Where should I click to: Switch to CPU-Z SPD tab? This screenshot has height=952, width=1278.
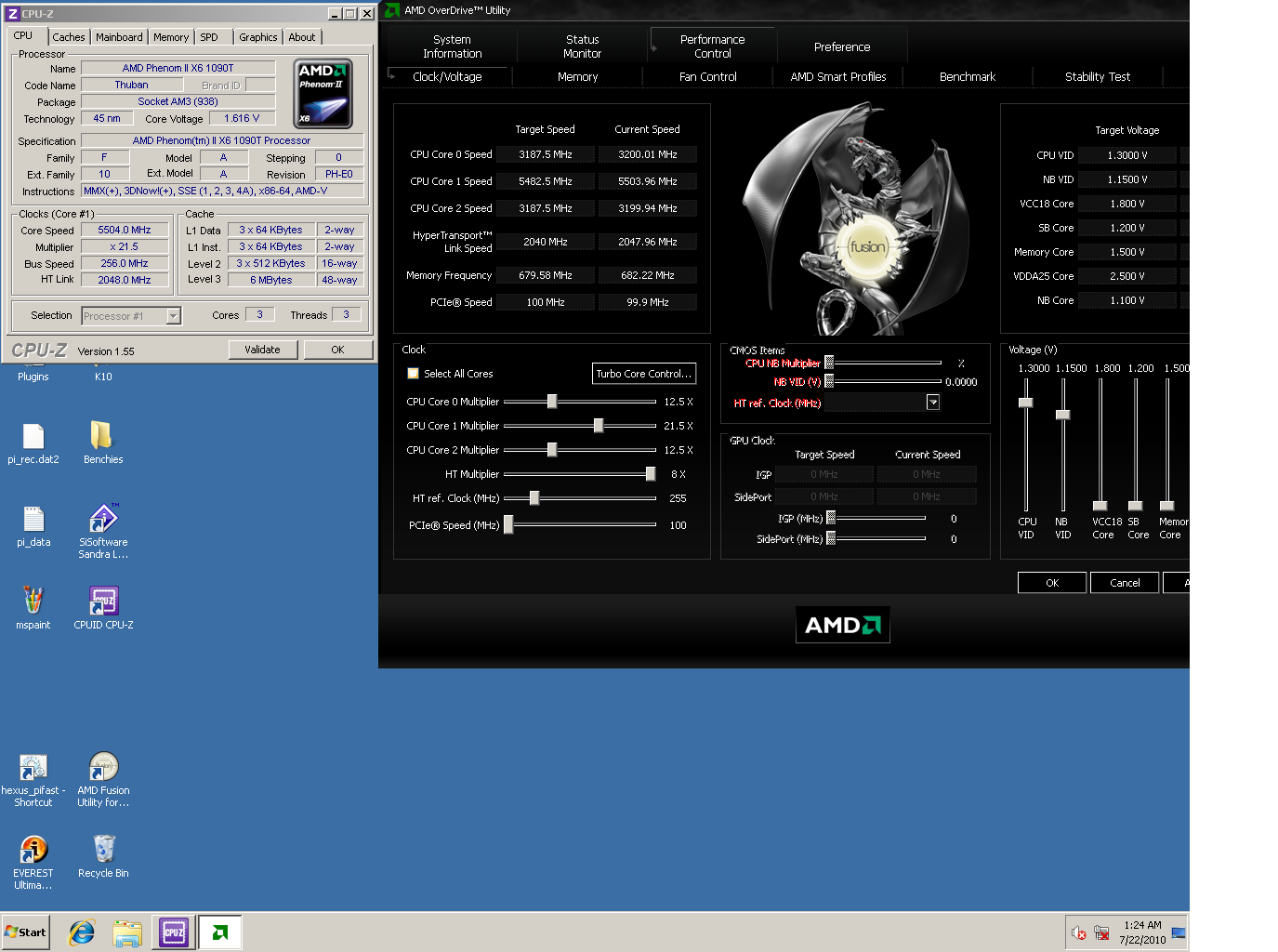[x=209, y=37]
